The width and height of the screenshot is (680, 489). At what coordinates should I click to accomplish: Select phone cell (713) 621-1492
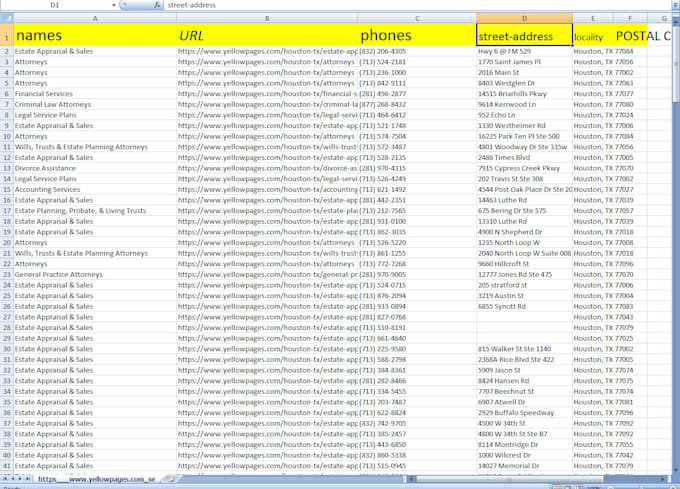pos(417,189)
